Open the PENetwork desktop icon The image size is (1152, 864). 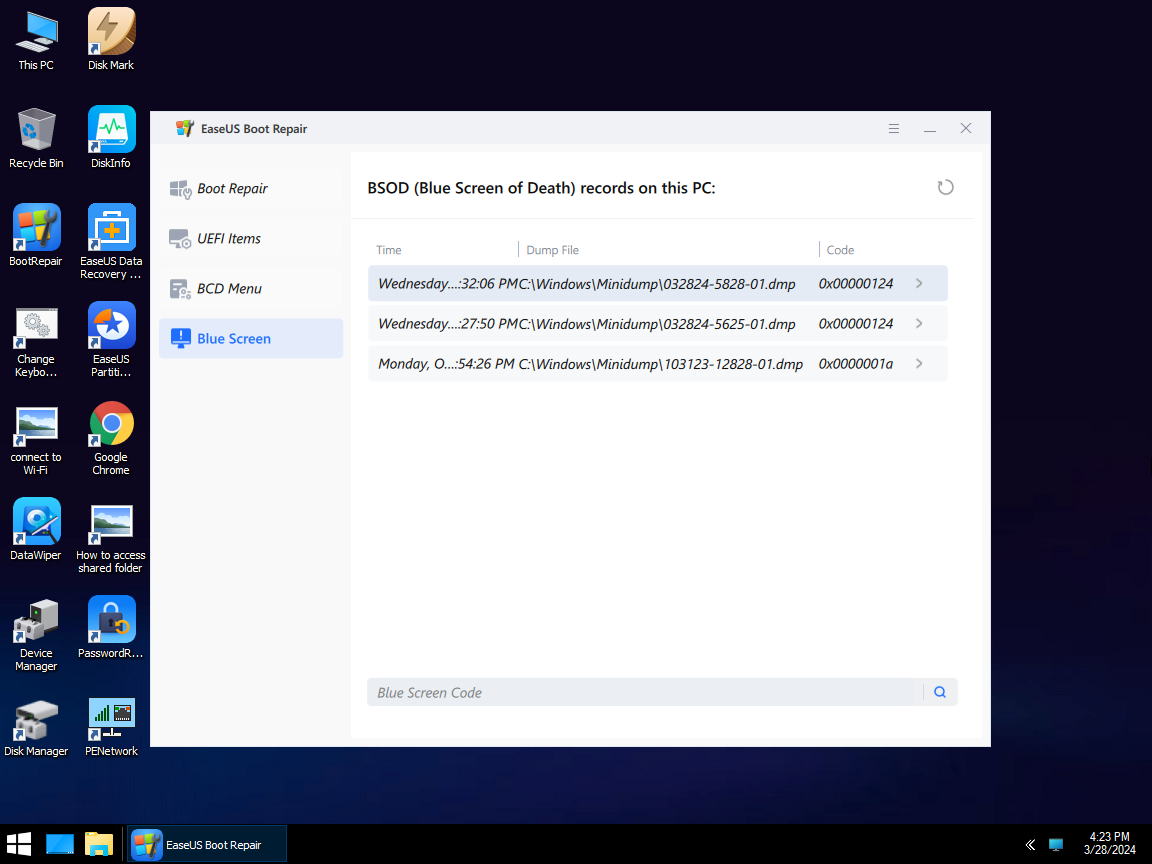tap(111, 726)
